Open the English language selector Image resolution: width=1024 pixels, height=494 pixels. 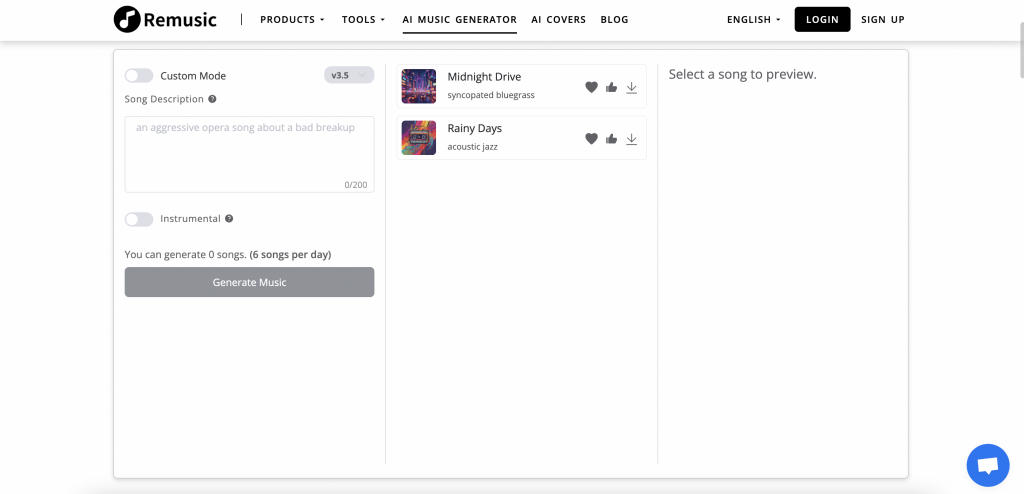[x=754, y=20]
